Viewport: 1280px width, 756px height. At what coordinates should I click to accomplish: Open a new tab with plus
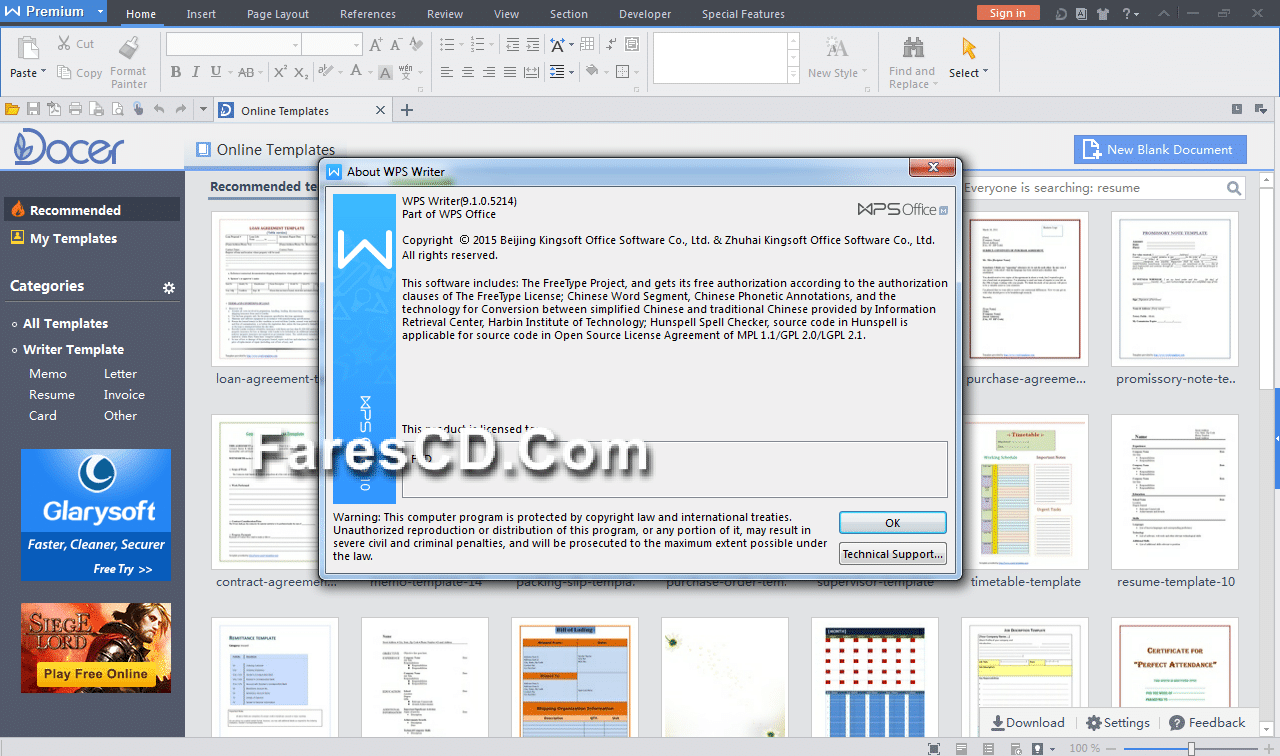(406, 110)
